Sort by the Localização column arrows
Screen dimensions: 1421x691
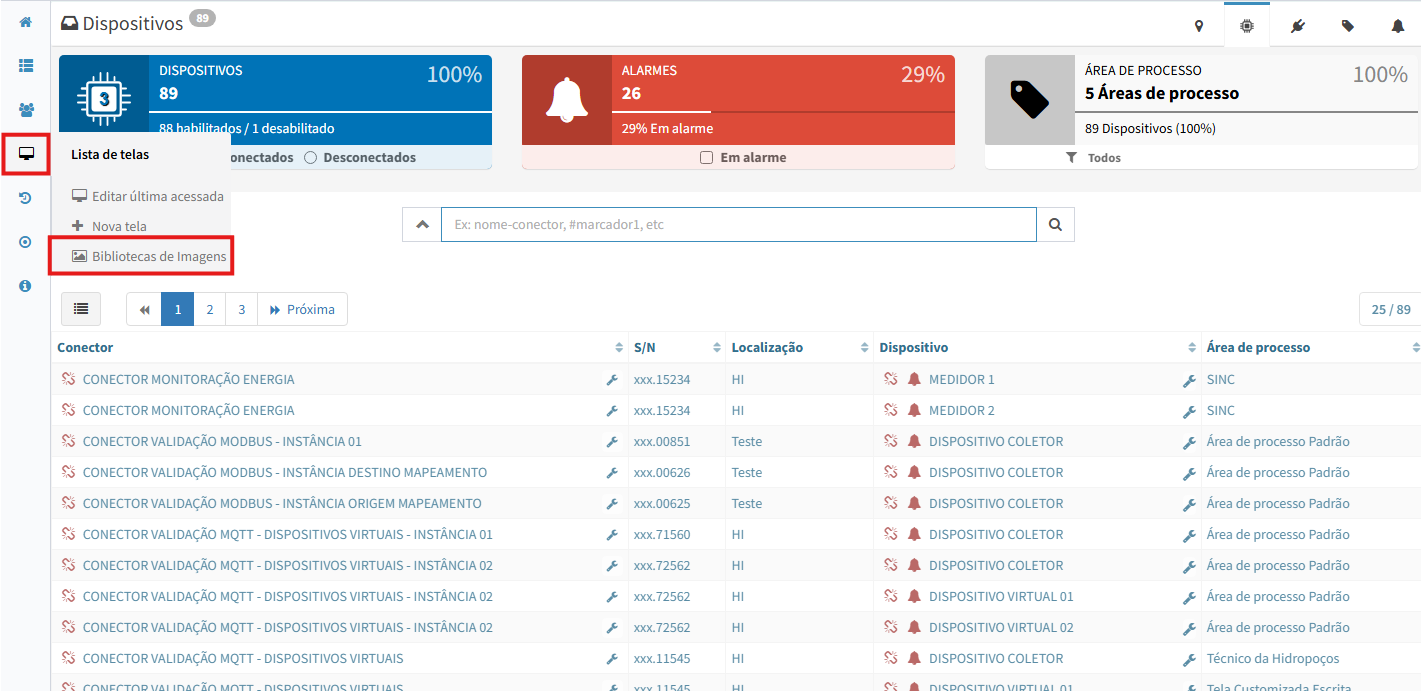(864, 348)
